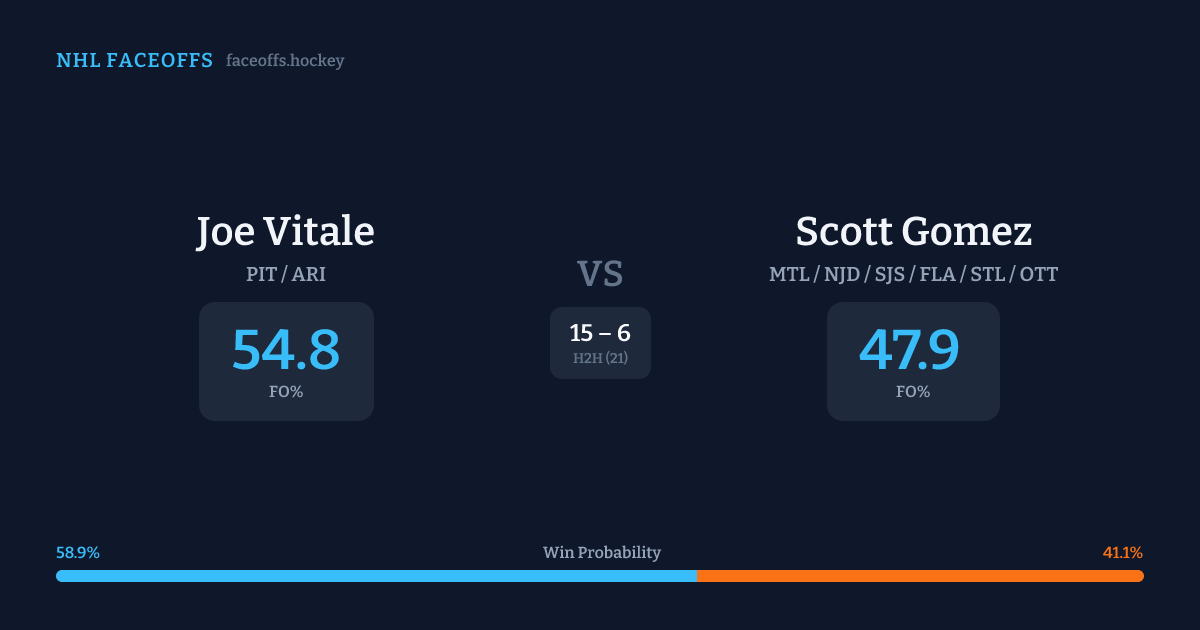
Task: Click the 54.8 faceoff percentage number
Action: click(x=285, y=350)
